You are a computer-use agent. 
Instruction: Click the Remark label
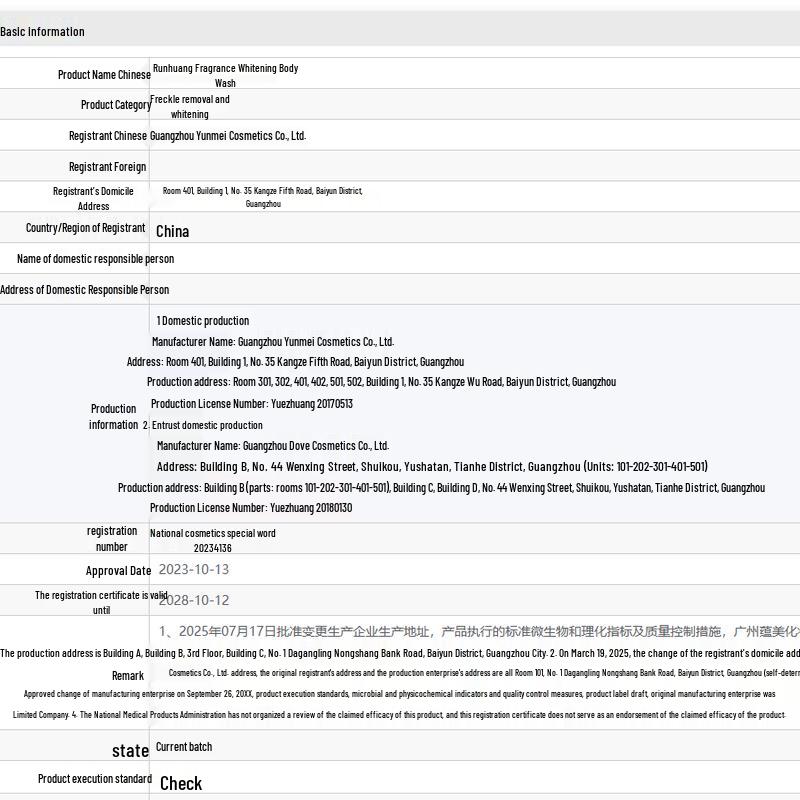coord(128,676)
